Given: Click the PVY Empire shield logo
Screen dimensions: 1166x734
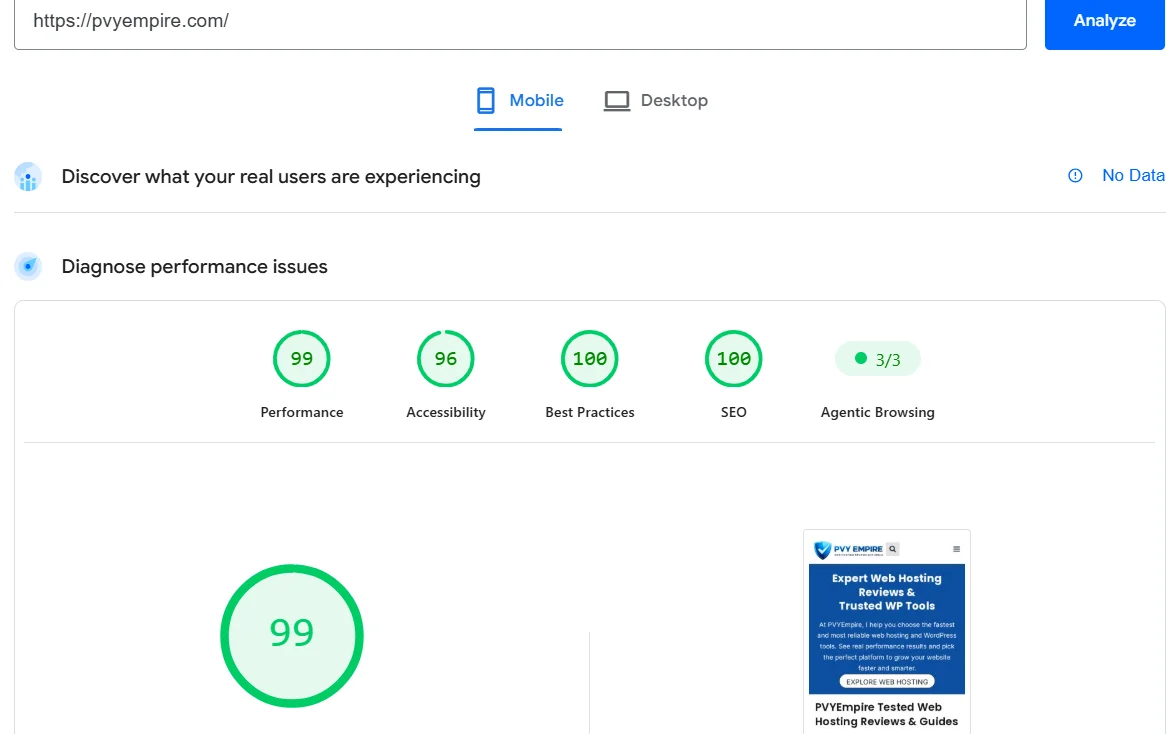Looking at the screenshot, I should pos(822,550).
